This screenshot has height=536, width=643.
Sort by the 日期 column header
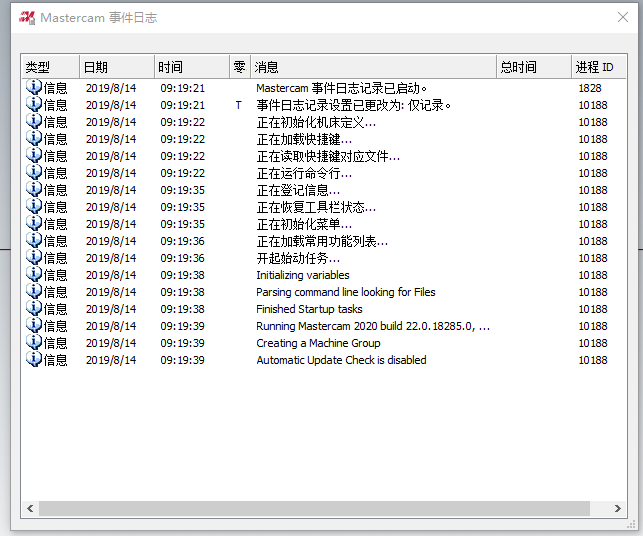point(117,67)
